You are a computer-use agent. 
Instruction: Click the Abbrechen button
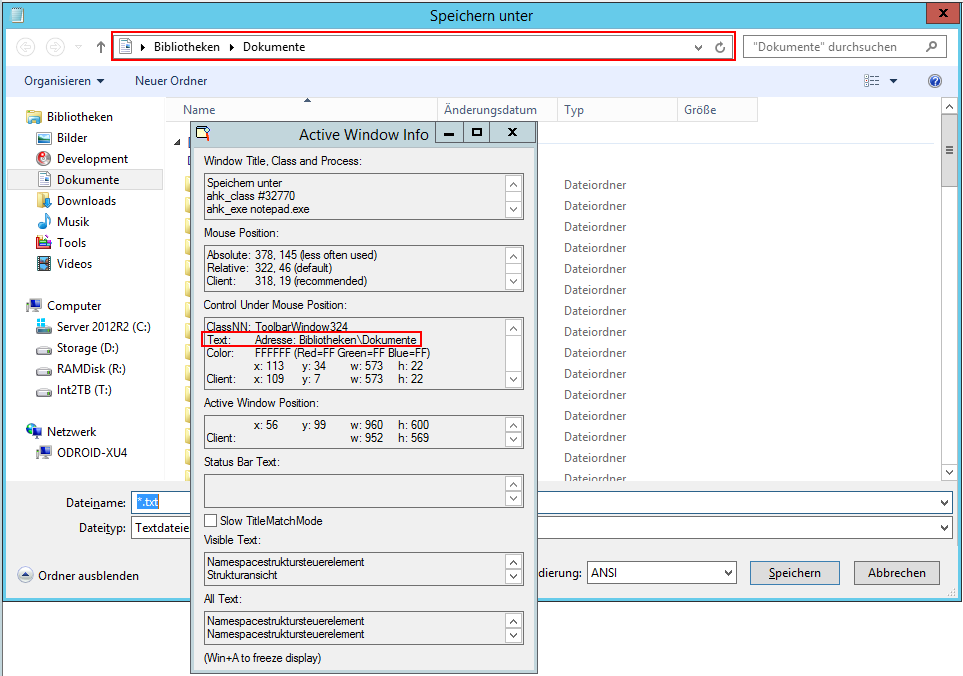896,573
